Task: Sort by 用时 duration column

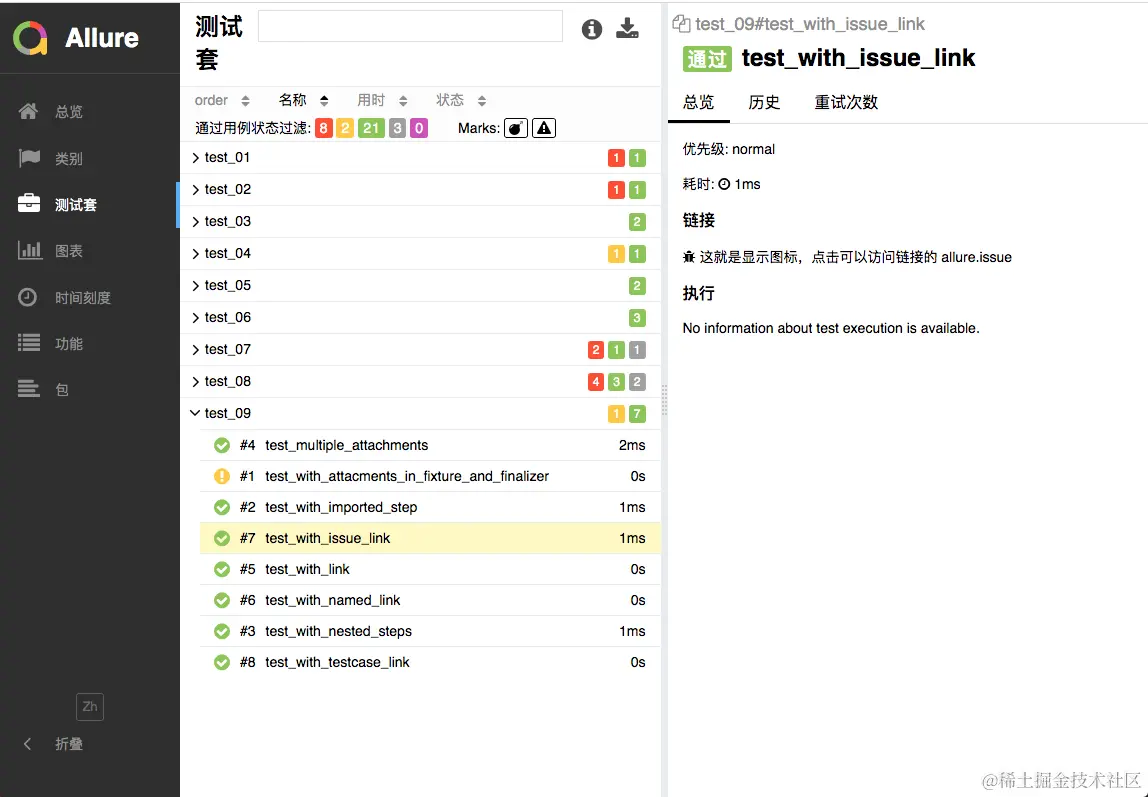Action: [x=382, y=100]
